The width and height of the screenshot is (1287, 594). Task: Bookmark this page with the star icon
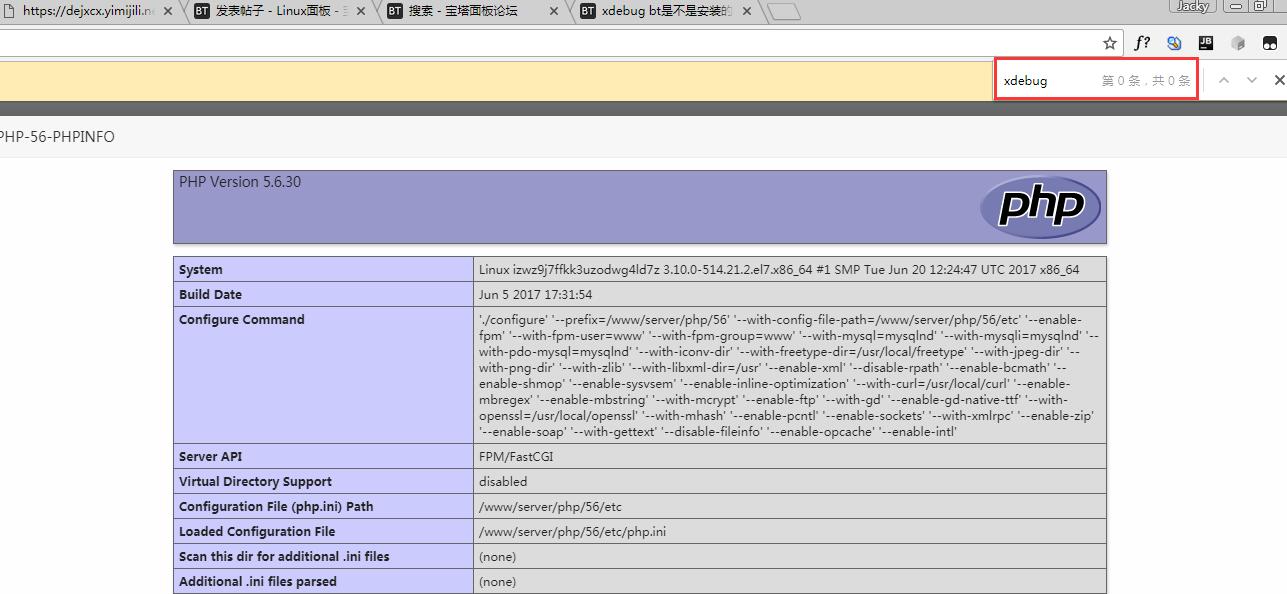point(1109,43)
